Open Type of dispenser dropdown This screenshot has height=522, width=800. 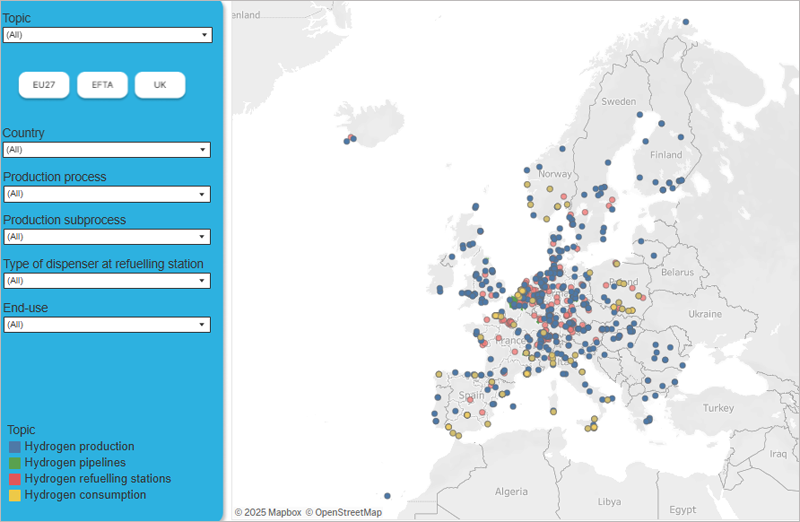(x=107, y=281)
